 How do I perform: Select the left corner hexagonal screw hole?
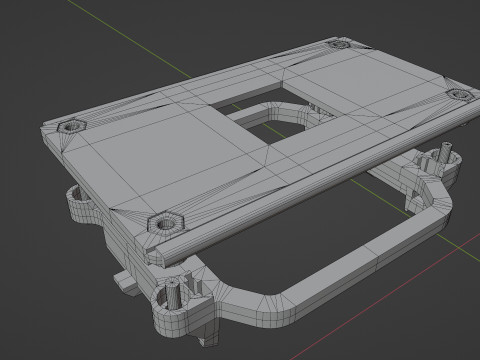(72, 126)
